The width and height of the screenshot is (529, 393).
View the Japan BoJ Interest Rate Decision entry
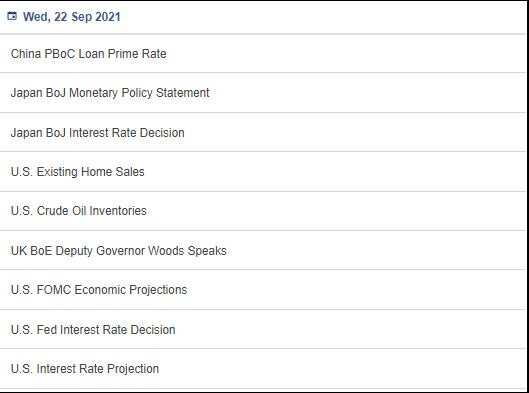click(x=263, y=132)
